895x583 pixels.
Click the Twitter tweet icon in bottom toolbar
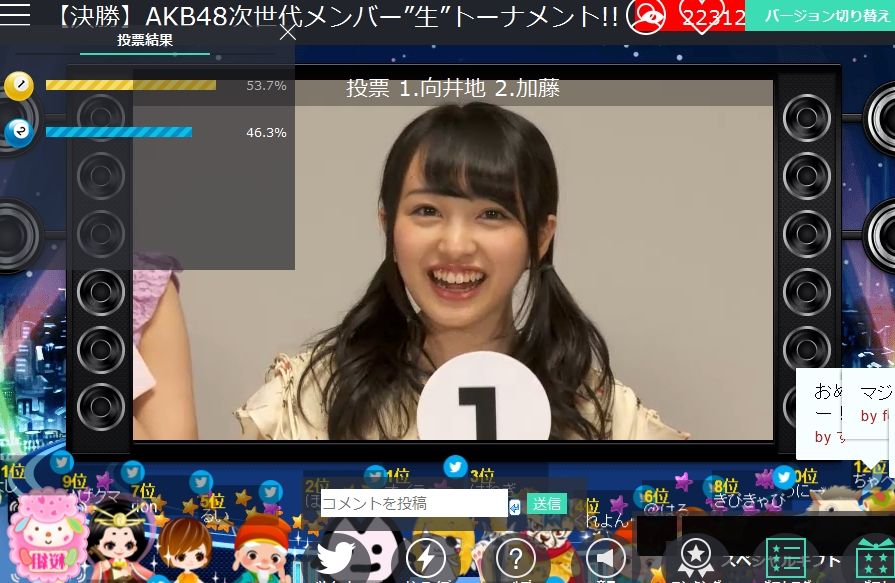pos(335,558)
